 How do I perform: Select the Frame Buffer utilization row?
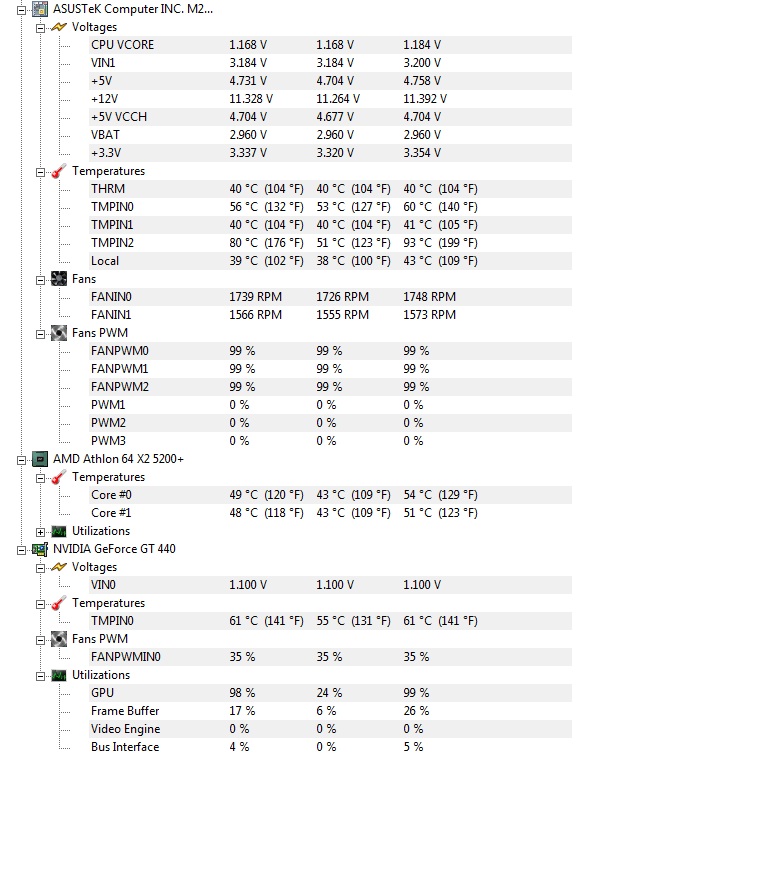(x=125, y=711)
